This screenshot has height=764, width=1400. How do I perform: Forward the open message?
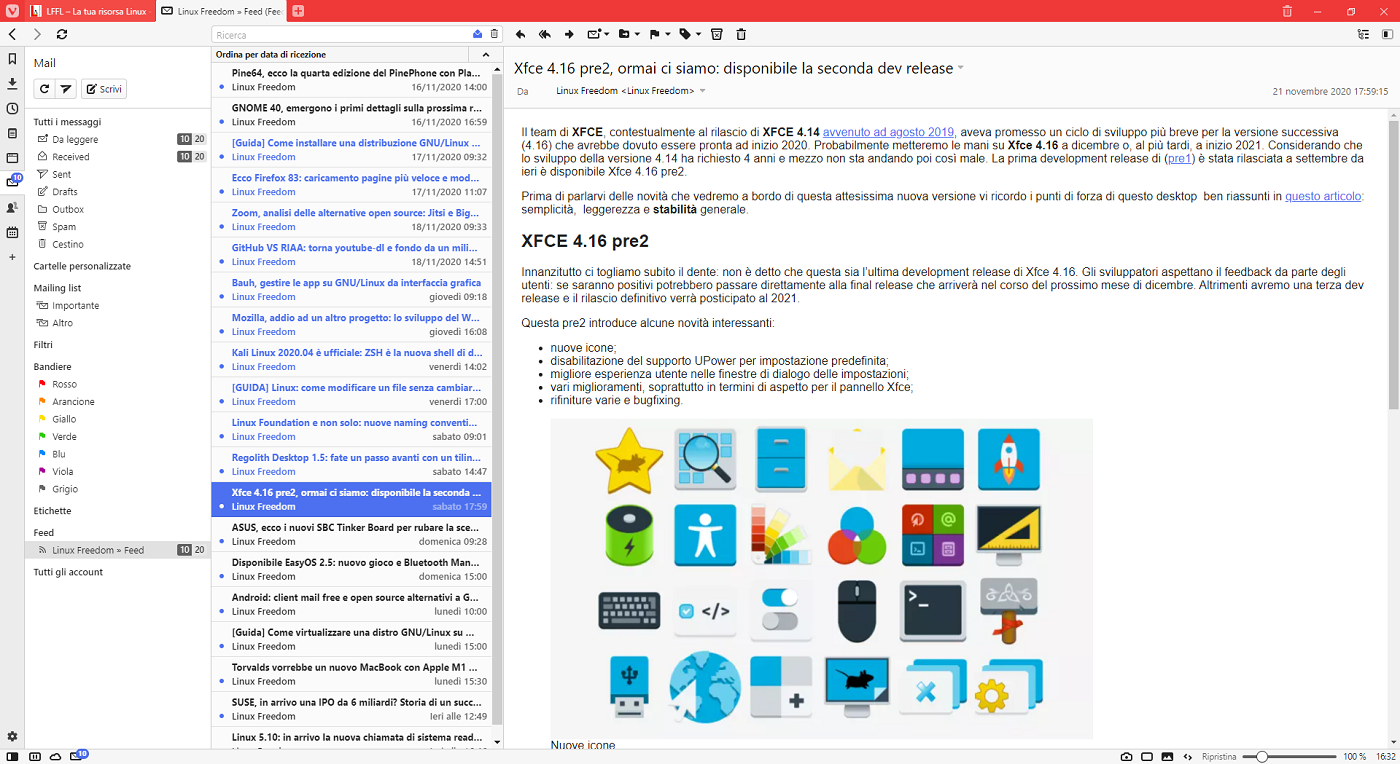click(x=569, y=34)
